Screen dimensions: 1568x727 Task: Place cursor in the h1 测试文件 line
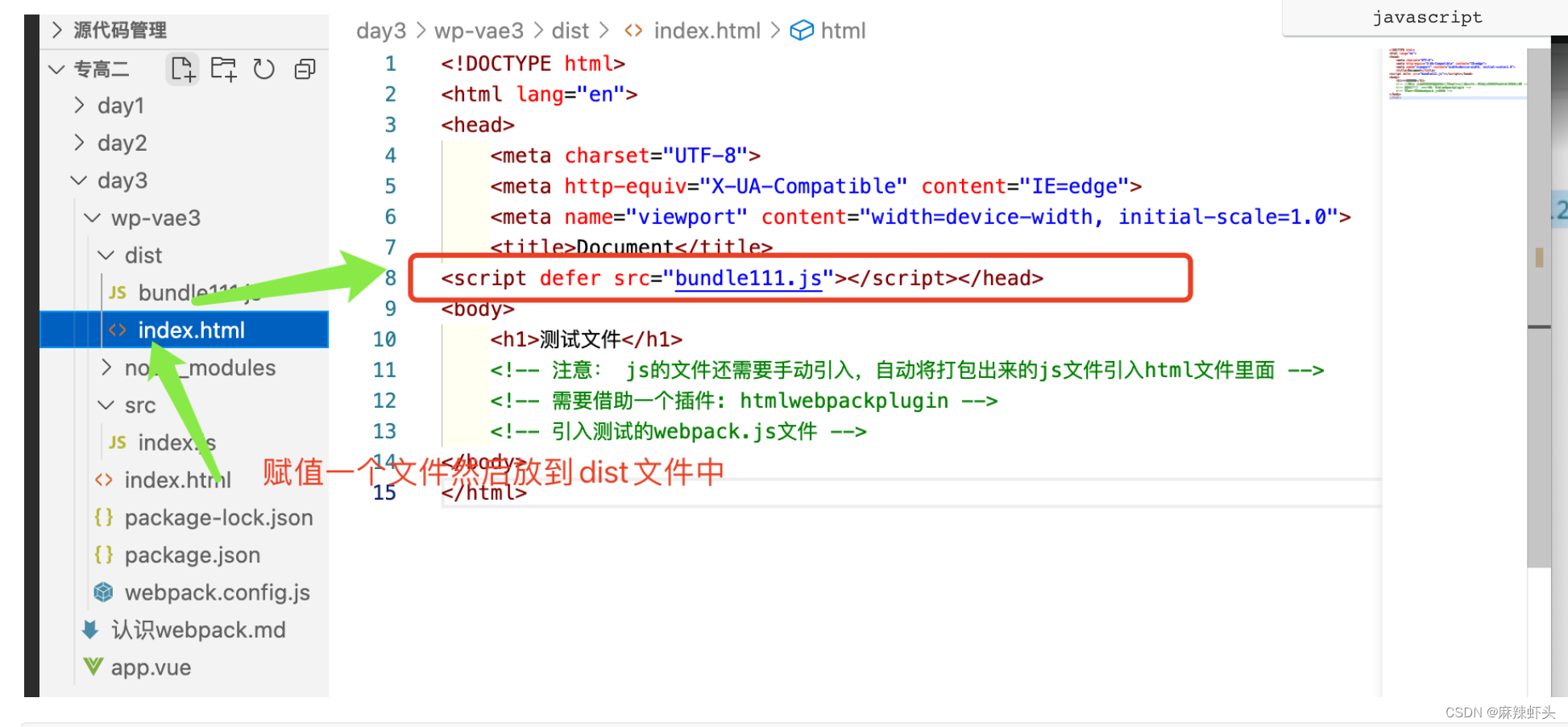tap(586, 339)
